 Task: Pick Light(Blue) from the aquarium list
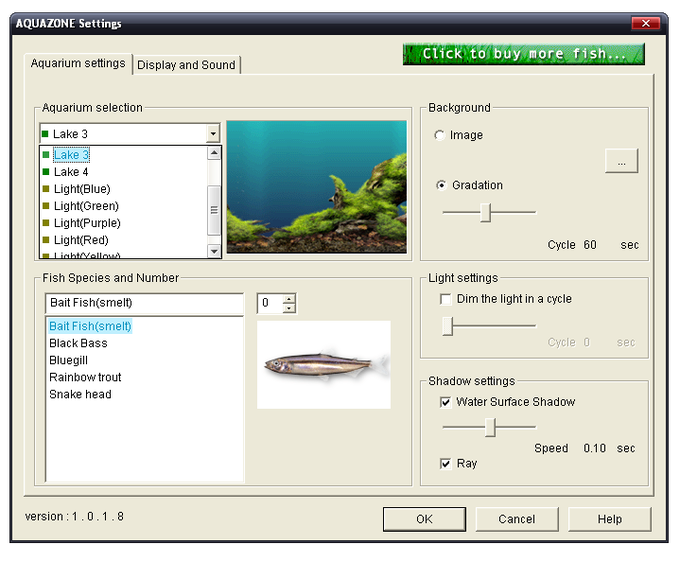tap(82, 189)
